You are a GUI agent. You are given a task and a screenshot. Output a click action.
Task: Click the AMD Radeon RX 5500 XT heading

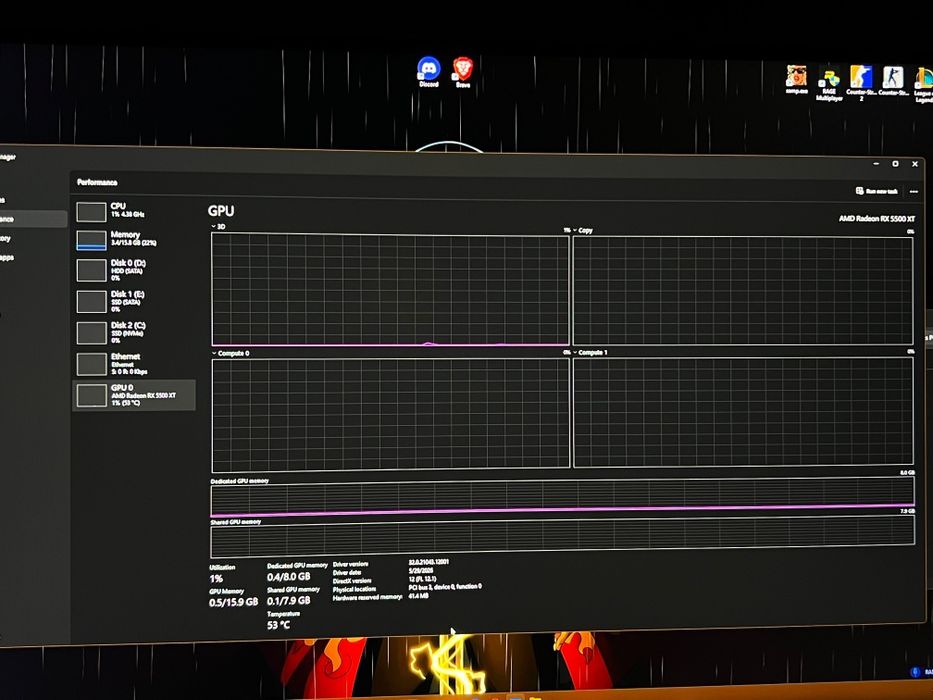coord(876,218)
